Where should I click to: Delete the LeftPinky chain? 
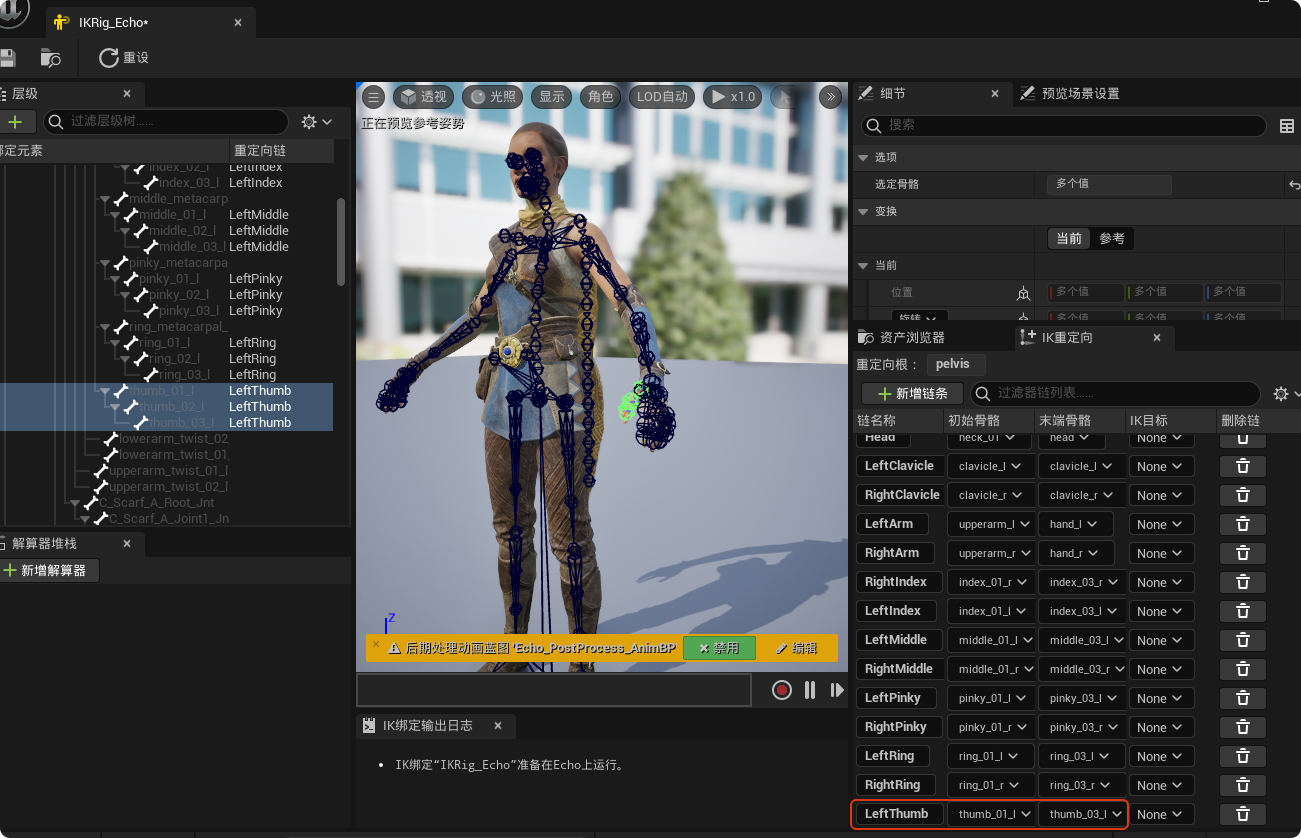pyautogui.click(x=1243, y=698)
